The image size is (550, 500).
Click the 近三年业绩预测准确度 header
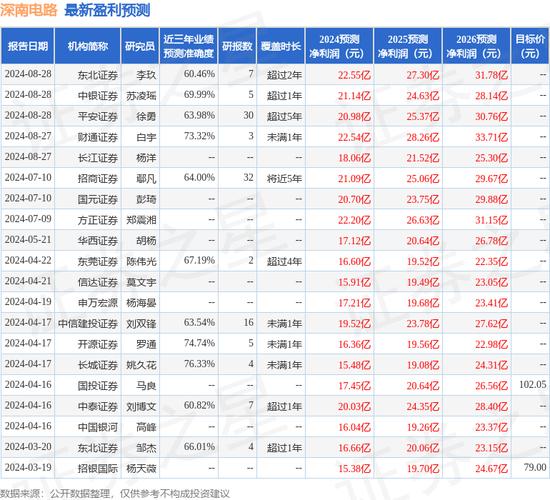(x=188, y=46)
